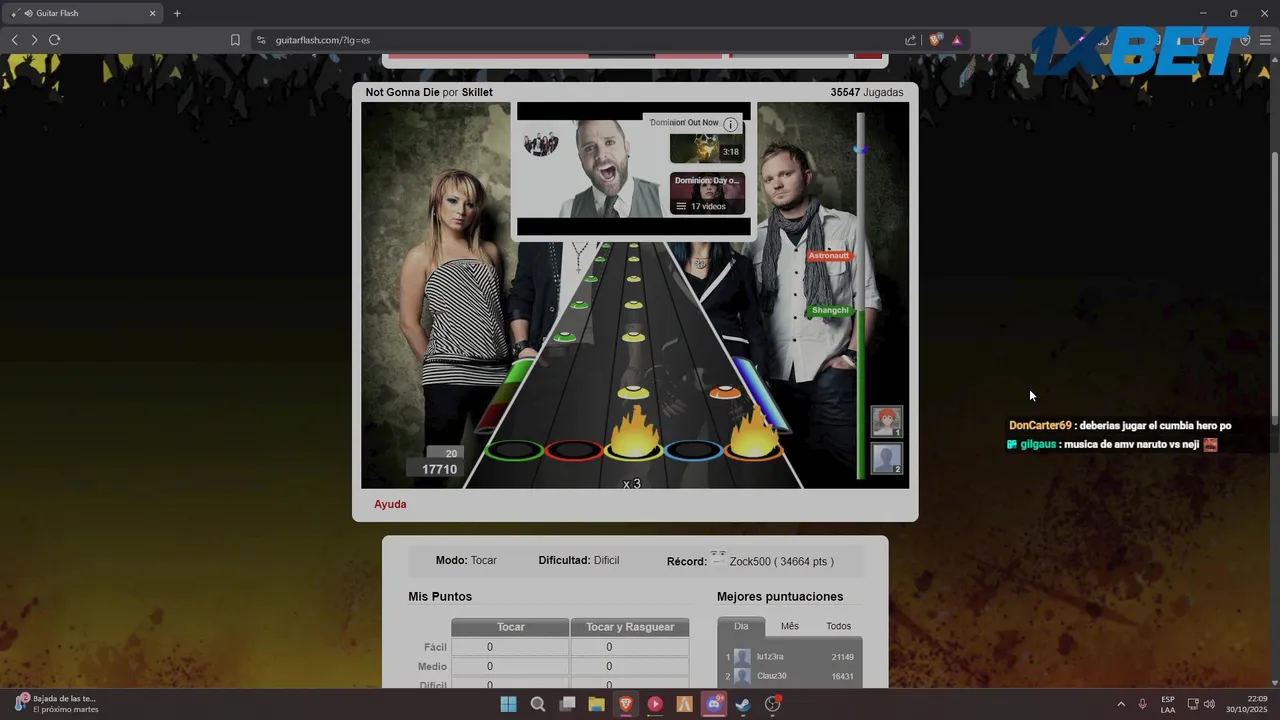Open the Ayuda help link
This screenshot has width=1280, height=720.
coord(390,504)
